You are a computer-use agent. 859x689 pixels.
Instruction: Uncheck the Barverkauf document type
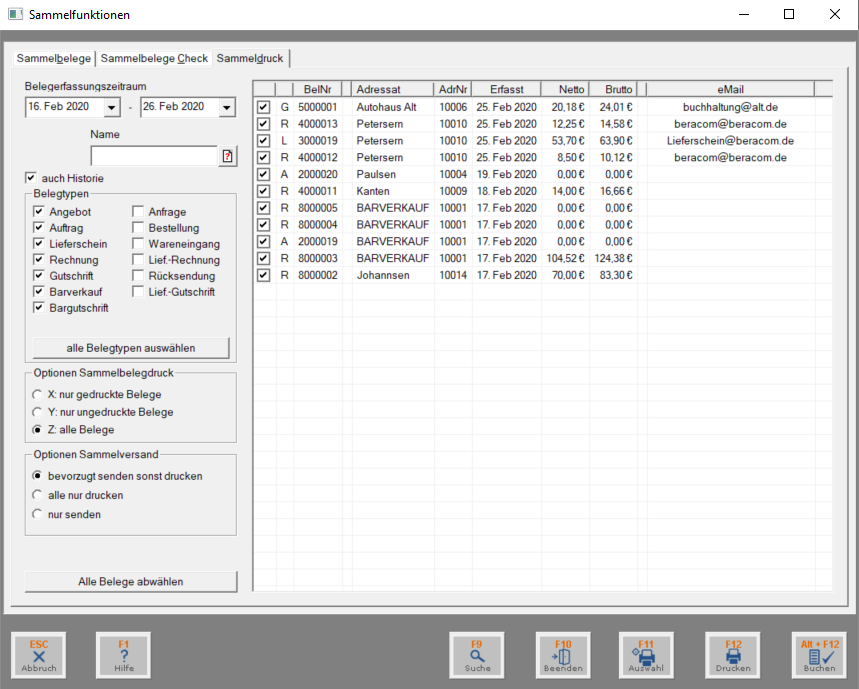point(39,291)
